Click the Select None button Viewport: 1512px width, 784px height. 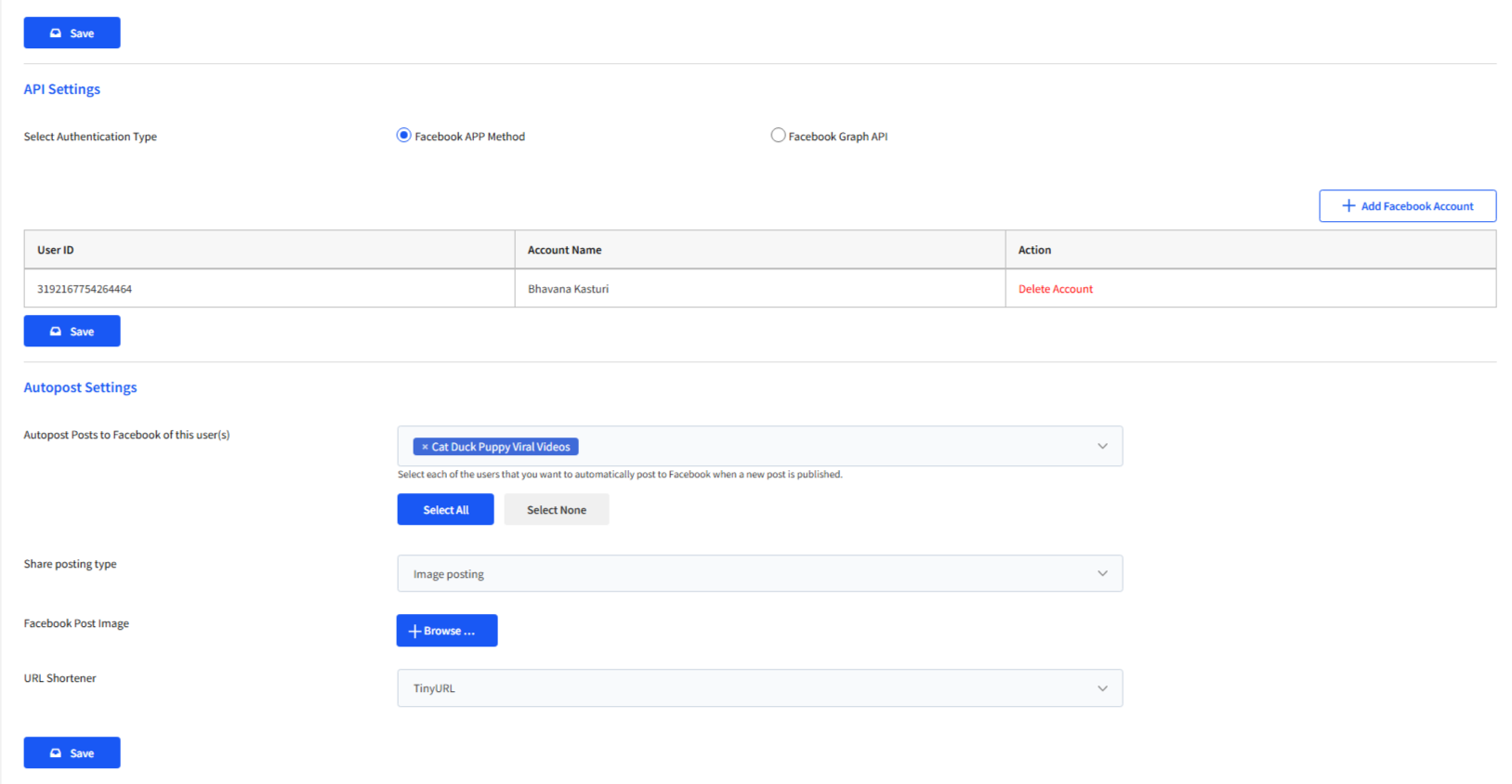557,509
